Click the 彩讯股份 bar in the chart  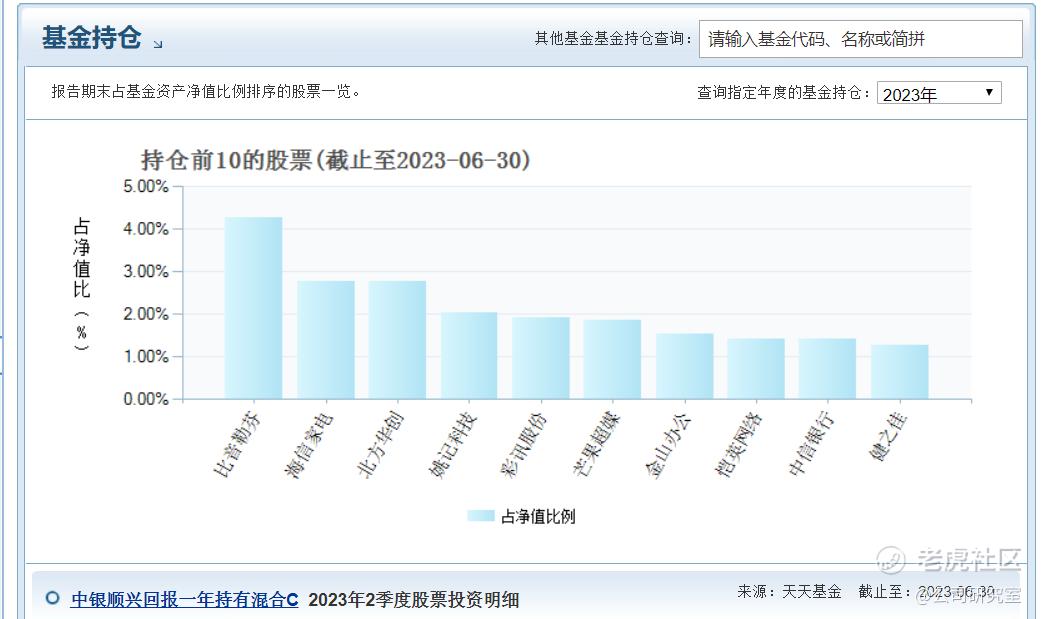[x=540, y=358]
